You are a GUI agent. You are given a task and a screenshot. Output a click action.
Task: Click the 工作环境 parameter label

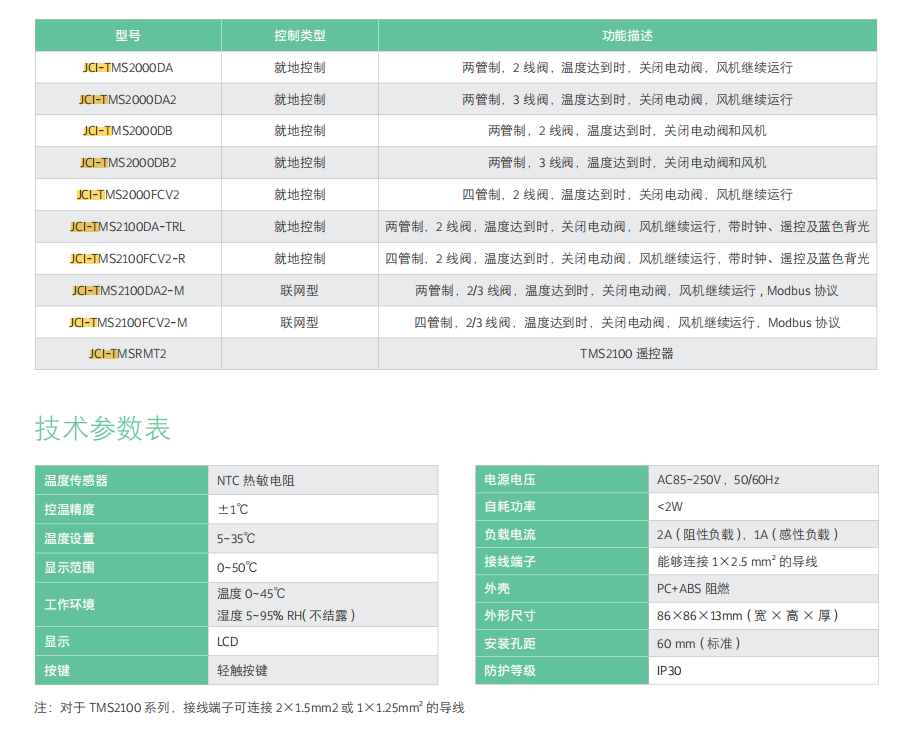click(x=70, y=604)
